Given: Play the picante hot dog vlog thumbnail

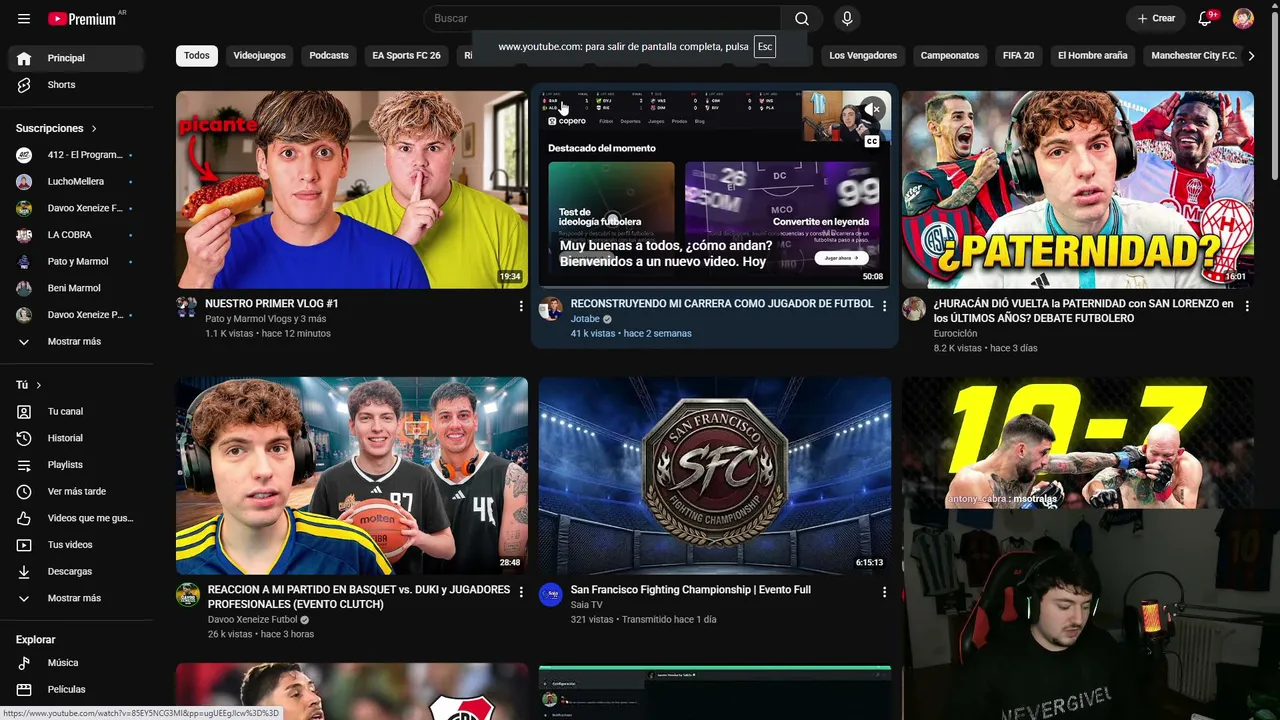Looking at the screenshot, I should click(352, 190).
